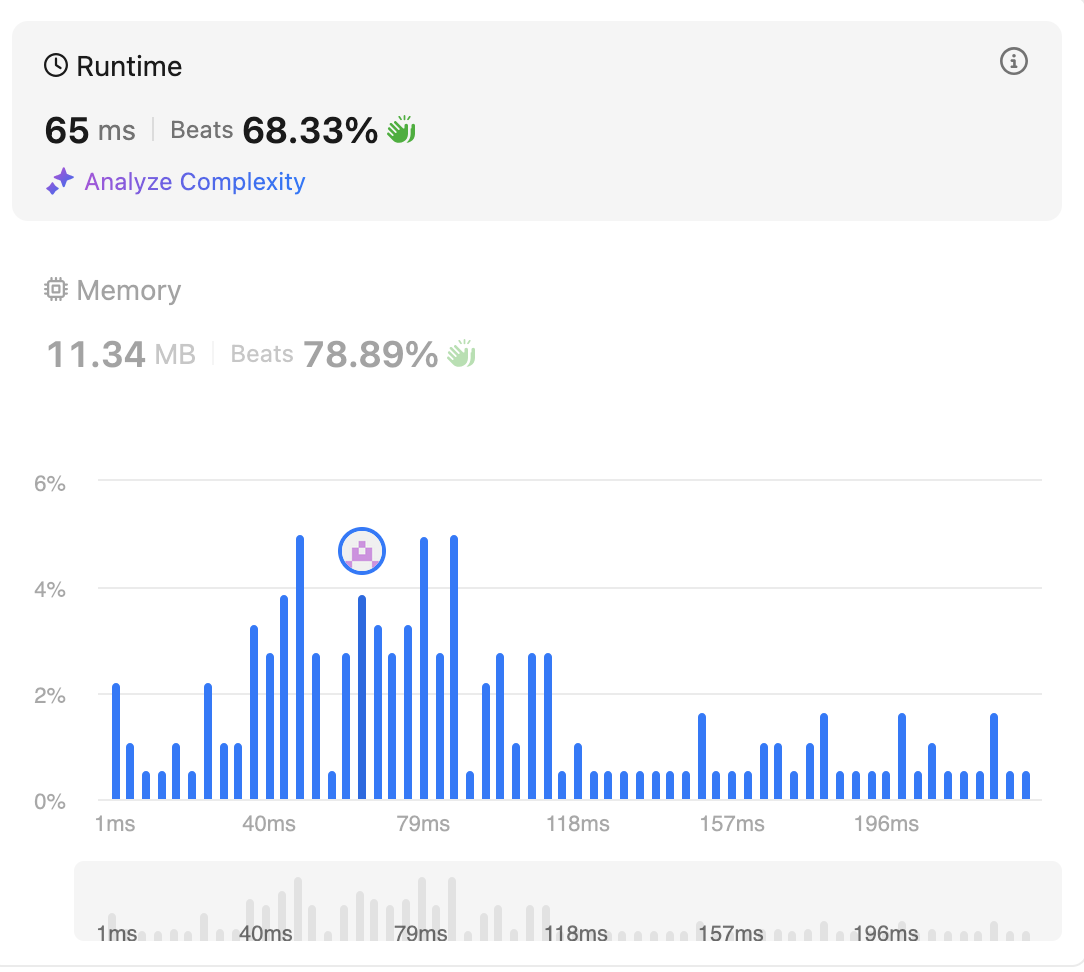Click the rightmost bar of the distribution chart
Image resolution: width=1084 pixels, height=972 pixels.
1025,785
